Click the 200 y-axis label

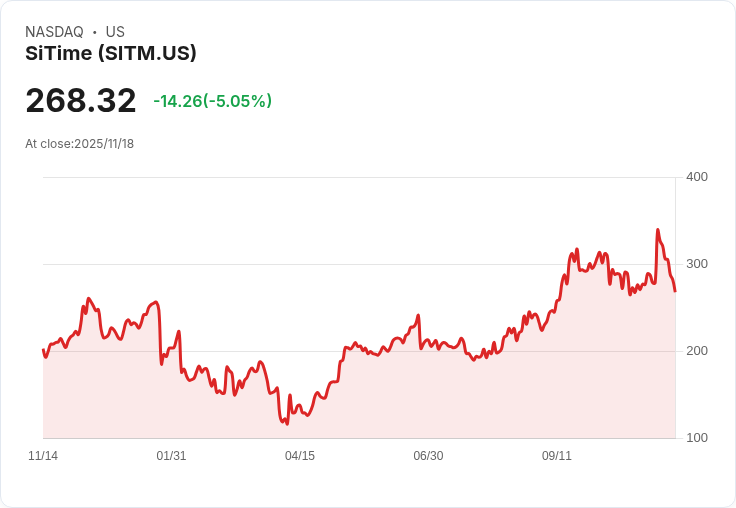[697, 351]
